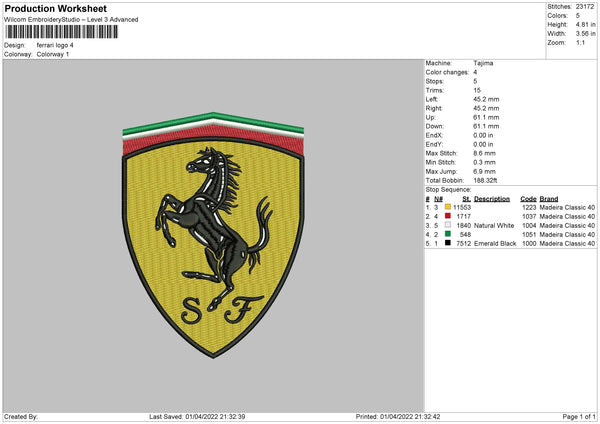The image size is (600, 424).
Task: Click the Ferrari shield embroidery preview
Action: click(213, 235)
